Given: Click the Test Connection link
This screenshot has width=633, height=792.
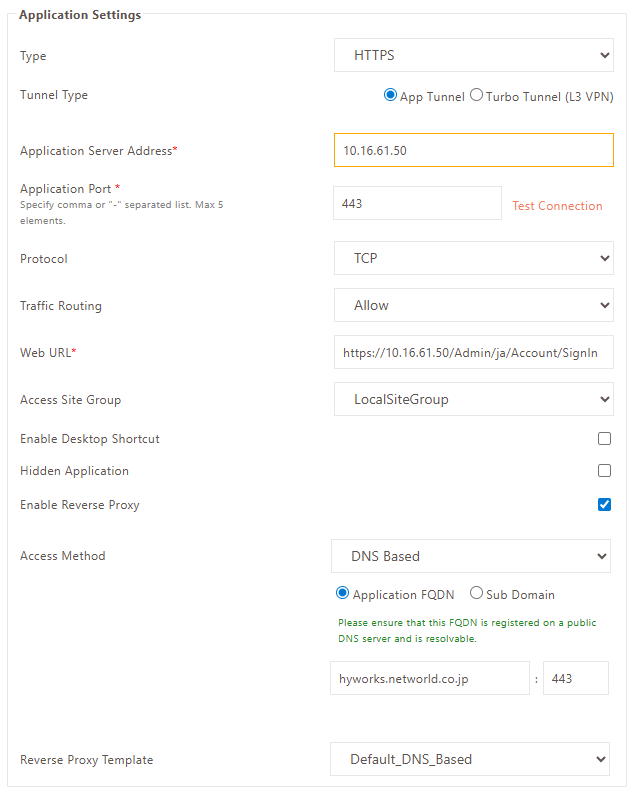Looking at the screenshot, I should coord(557,206).
